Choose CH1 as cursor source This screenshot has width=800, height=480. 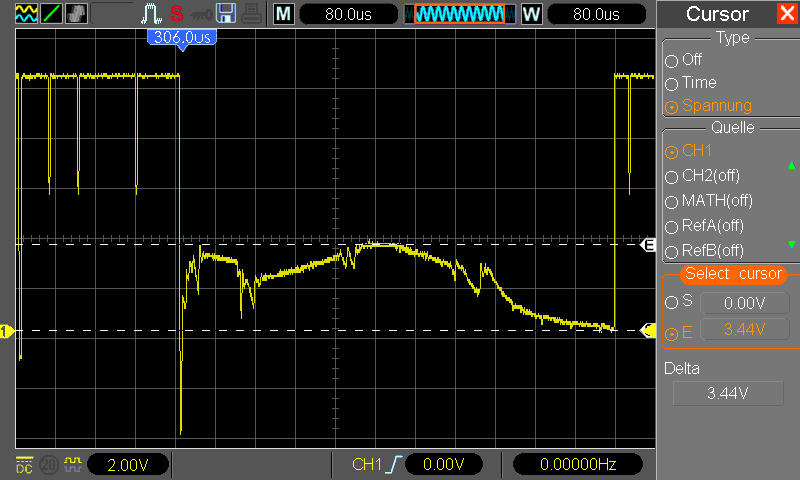[x=688, y=150]
